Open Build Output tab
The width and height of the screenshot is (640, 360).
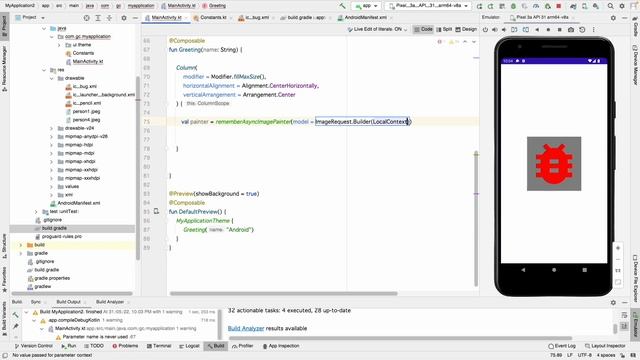pyautogui.click(x=69, y=302)
